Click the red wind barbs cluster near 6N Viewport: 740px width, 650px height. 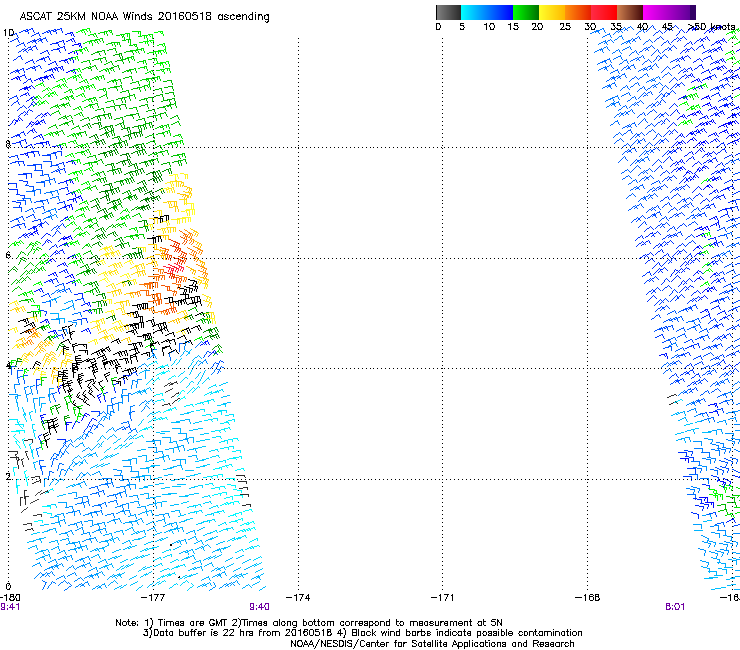173,270
